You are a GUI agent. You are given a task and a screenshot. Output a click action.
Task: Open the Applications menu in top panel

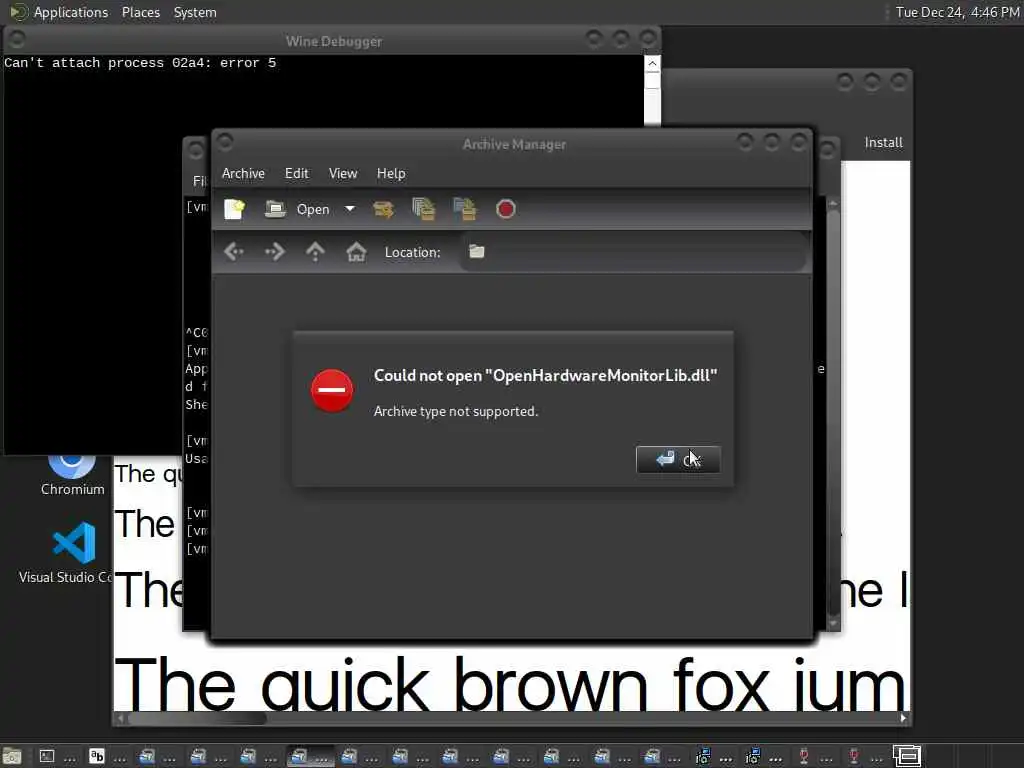pyautogui.click(x=60, y=12)
